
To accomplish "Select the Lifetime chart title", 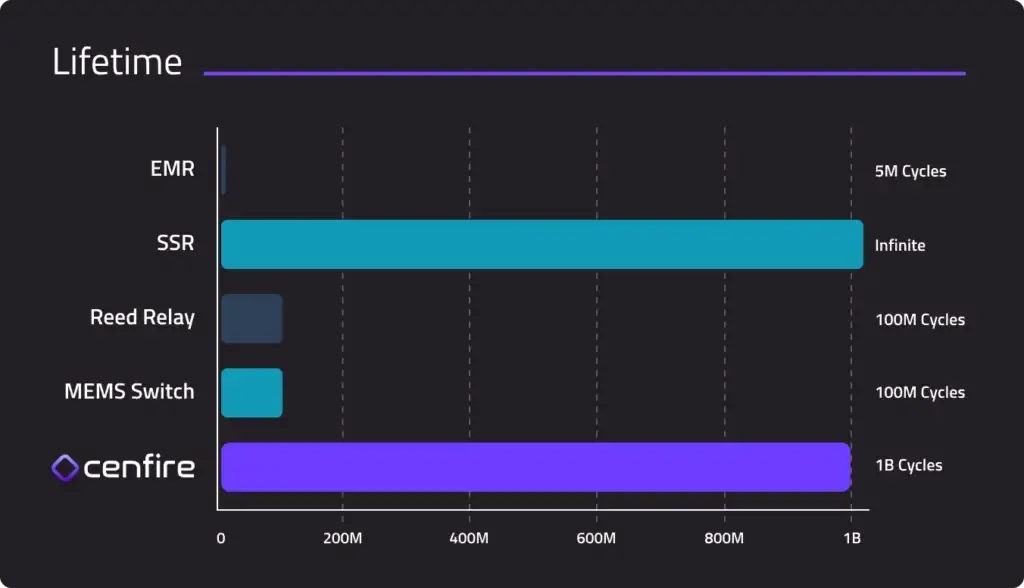I will coord(117,61).
